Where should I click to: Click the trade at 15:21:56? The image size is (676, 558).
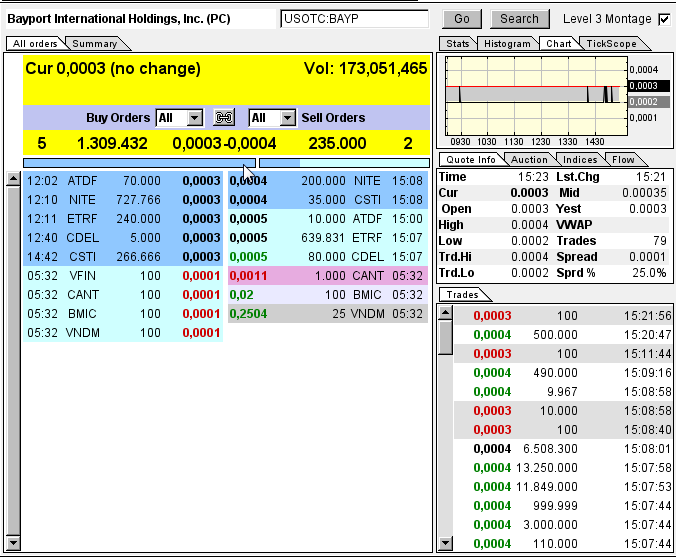coord(563,316)
